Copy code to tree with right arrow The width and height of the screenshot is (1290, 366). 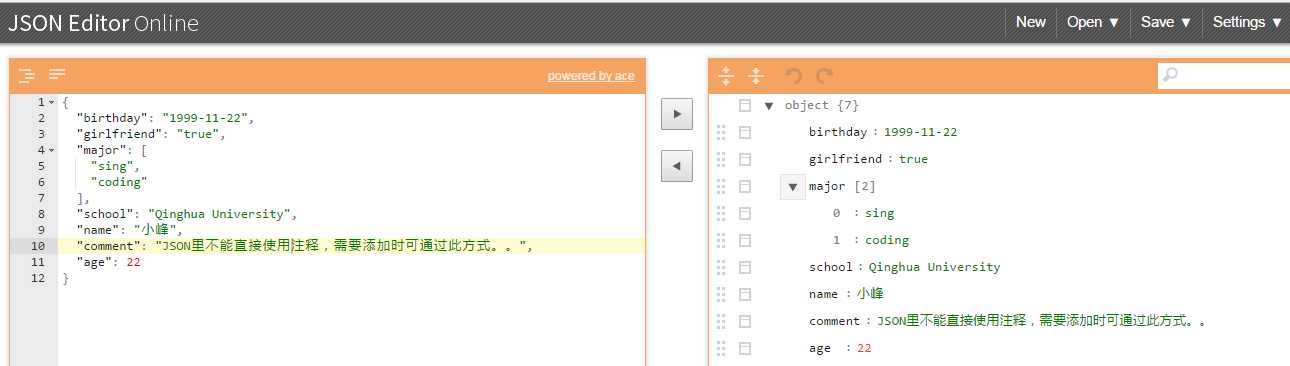coord(677,114)
